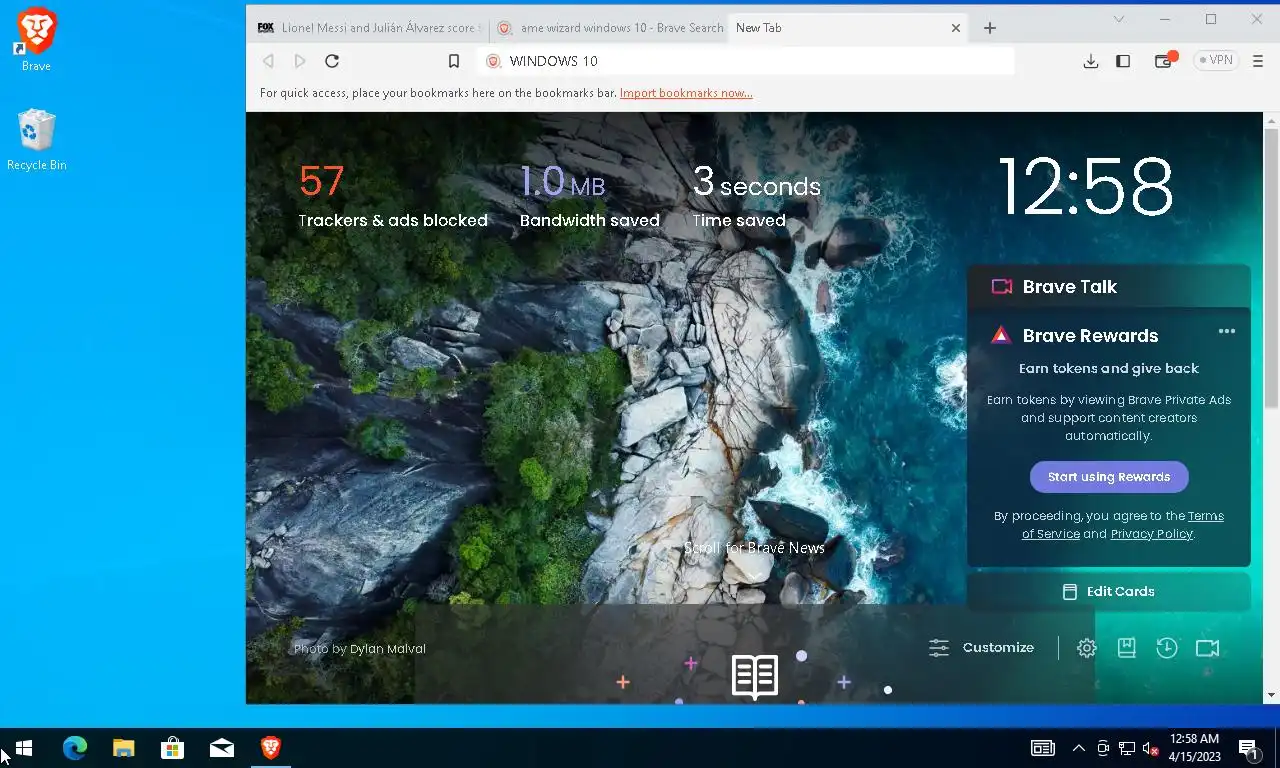Open a new tab with plus button

[990, 28]
